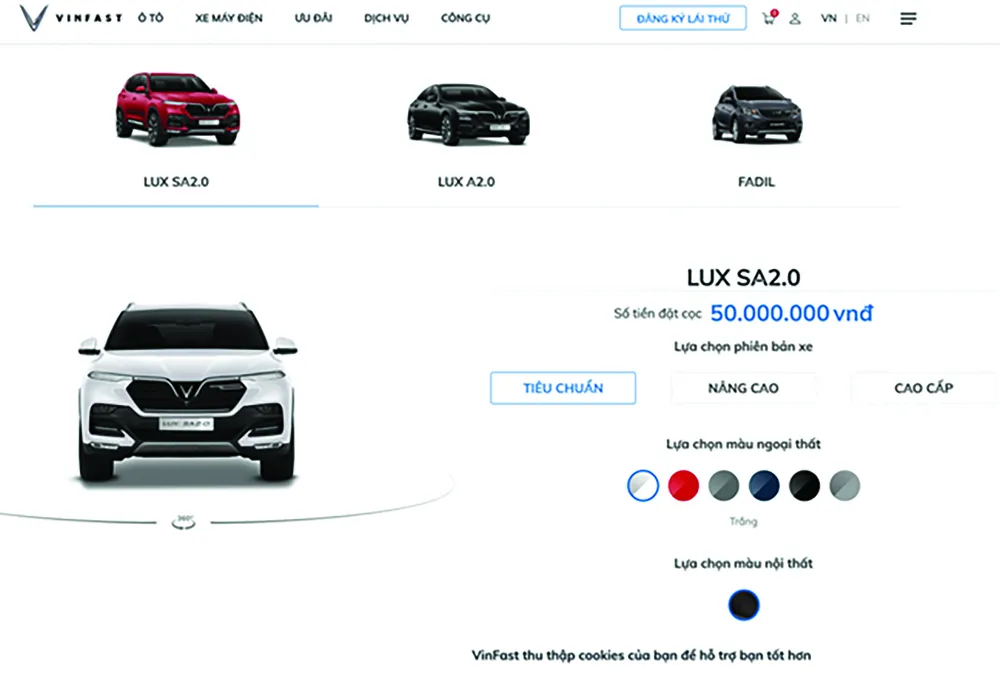Open the DỊCH VỤ menu
Image resolution: width=1000 pixels, height=673 pixels.
point(386,18)
